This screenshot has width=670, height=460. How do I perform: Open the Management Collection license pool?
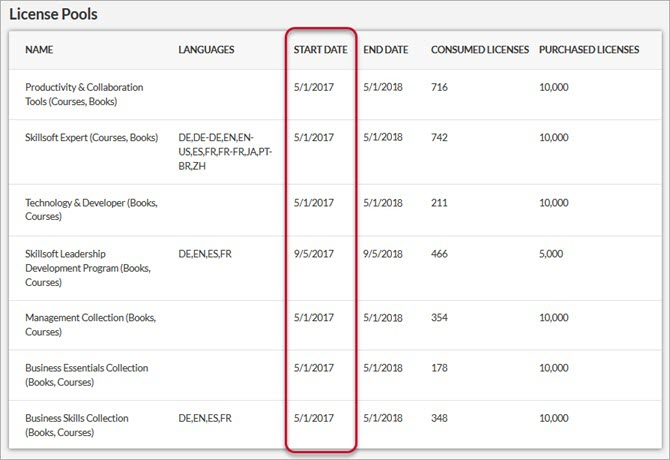click(x=90, y=325)
